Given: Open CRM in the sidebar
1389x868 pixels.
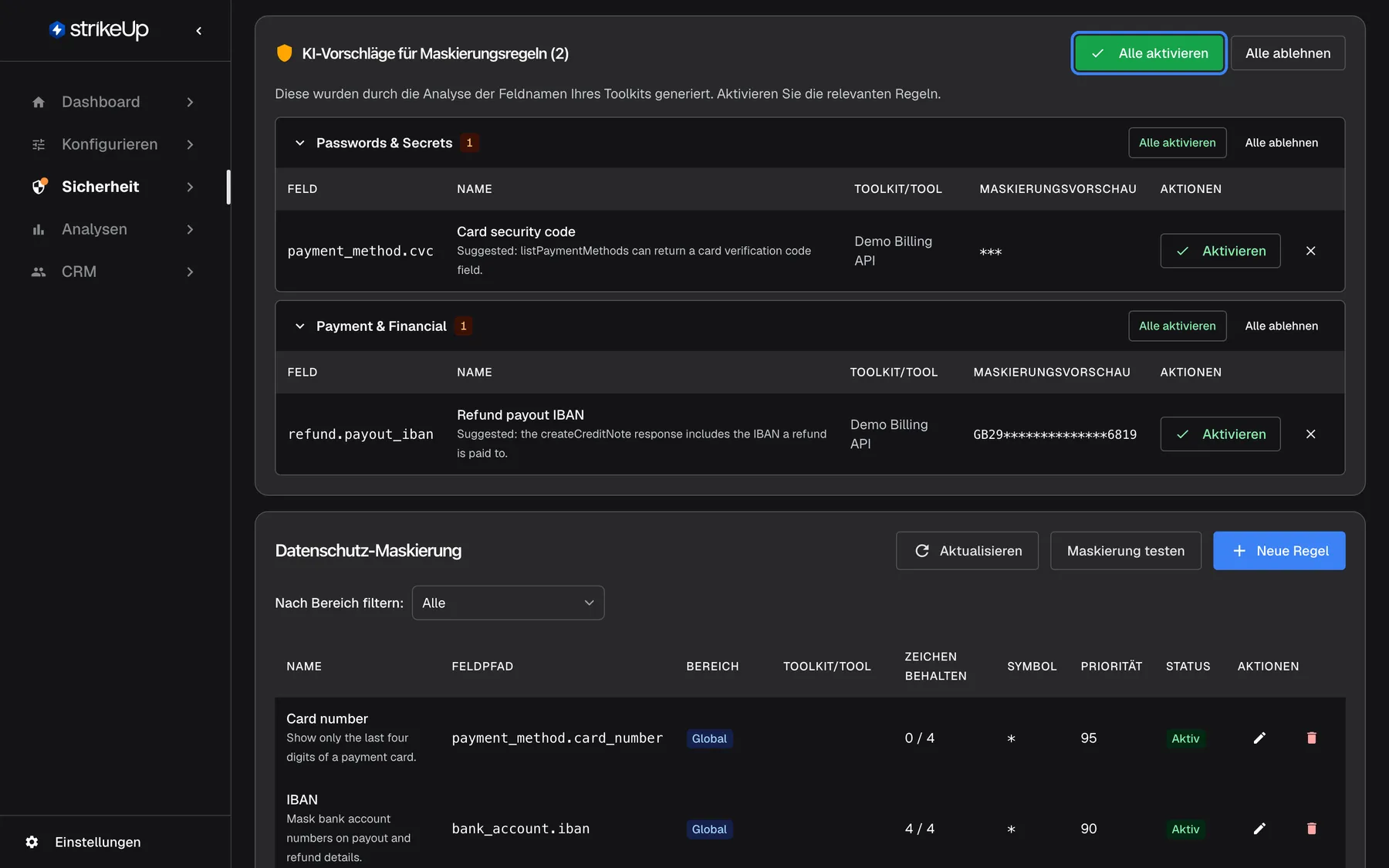Looking at the screenshot, I should [114, 272].
